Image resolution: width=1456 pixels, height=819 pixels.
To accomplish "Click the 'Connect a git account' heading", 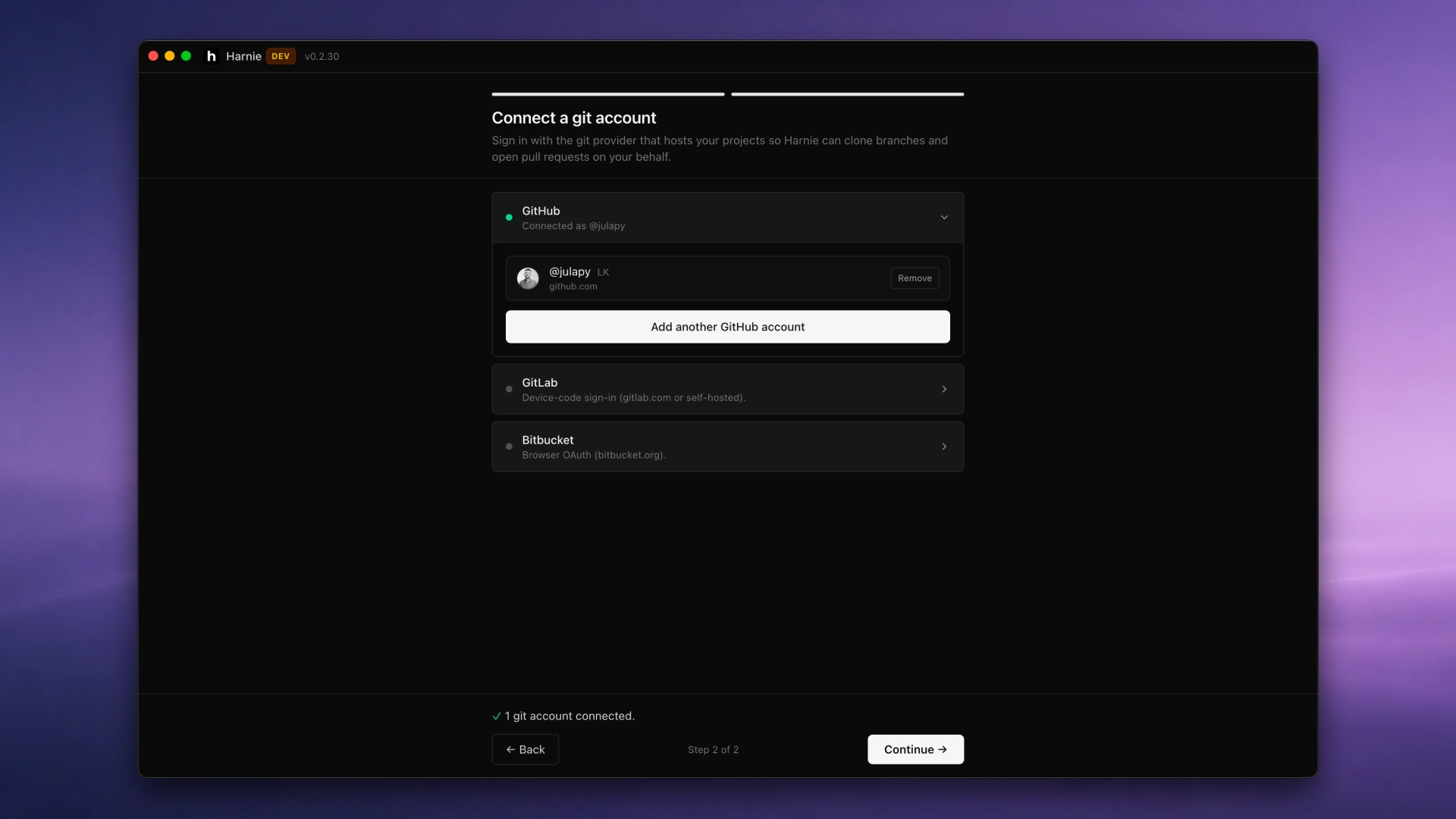I will (574, 118).
